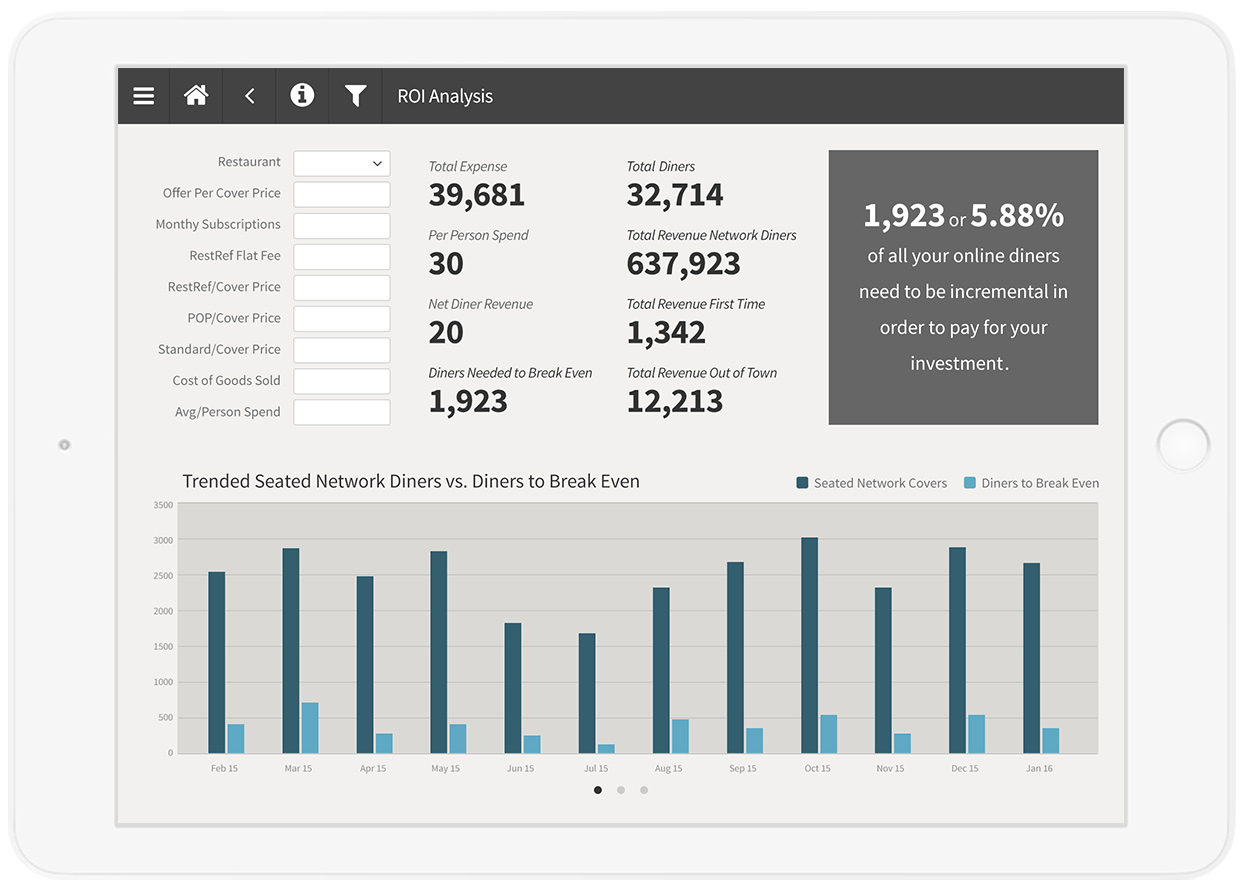The image size is (1245, 894).
Task: Switch to the second carousel page dot
Action: point(621,790)
